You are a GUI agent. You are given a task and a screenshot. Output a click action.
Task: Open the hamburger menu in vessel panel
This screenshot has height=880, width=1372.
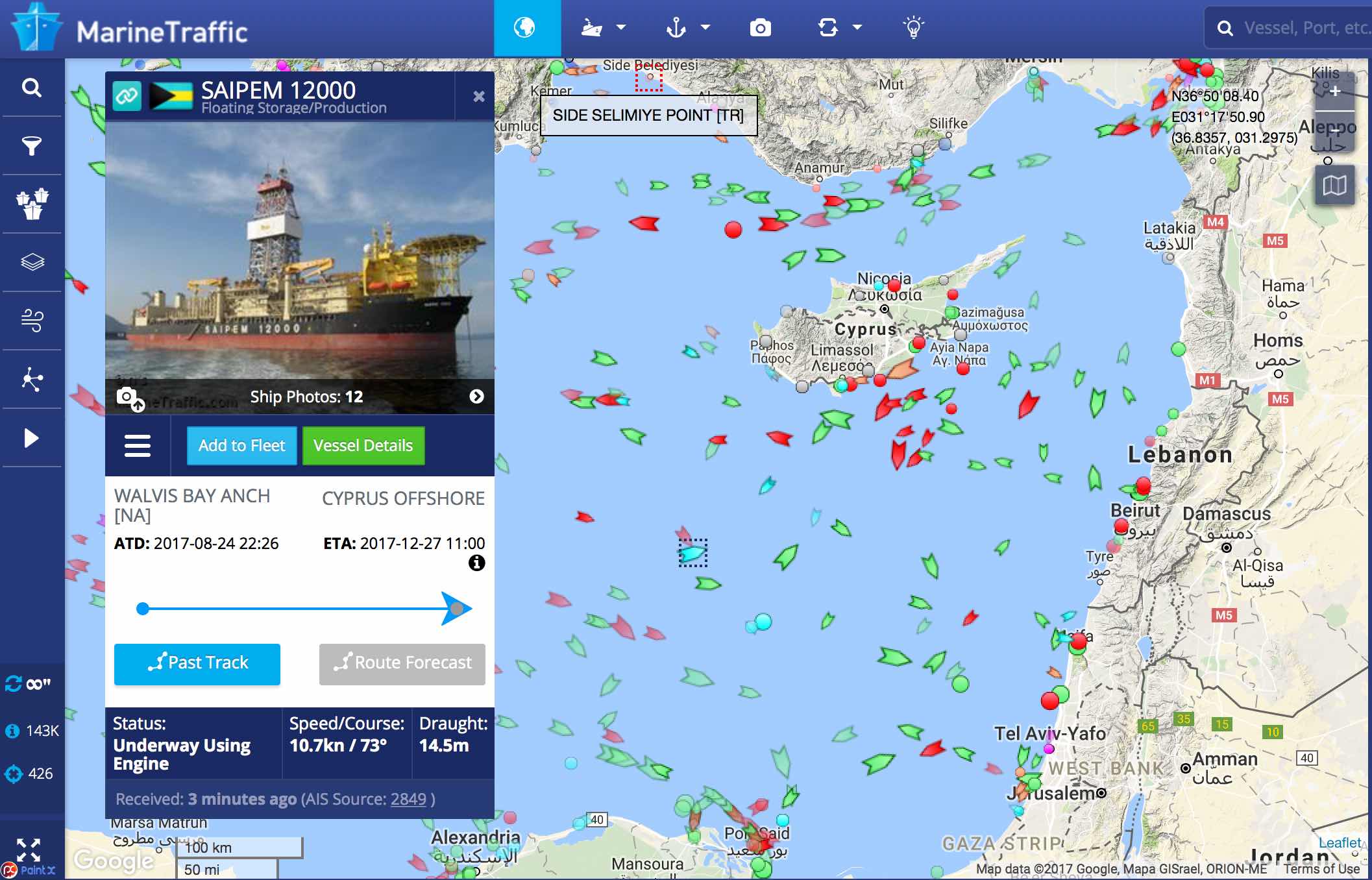[138, 446]
